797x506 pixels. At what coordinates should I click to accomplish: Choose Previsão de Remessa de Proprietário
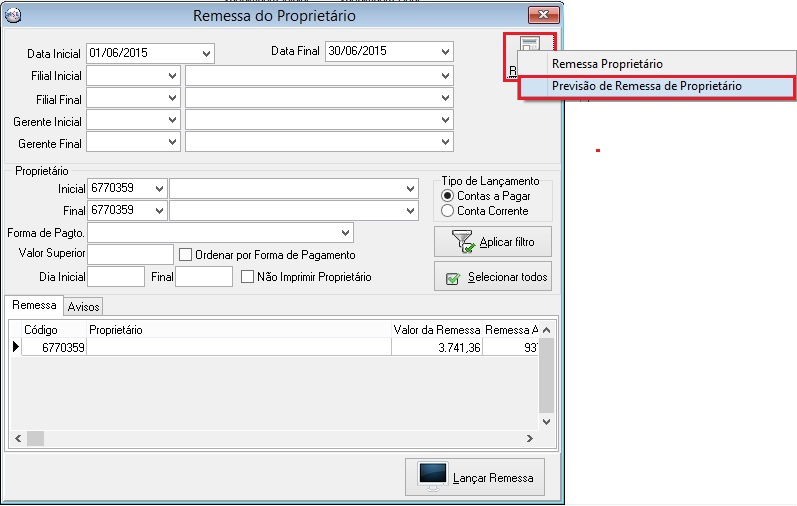coord(657,86)
